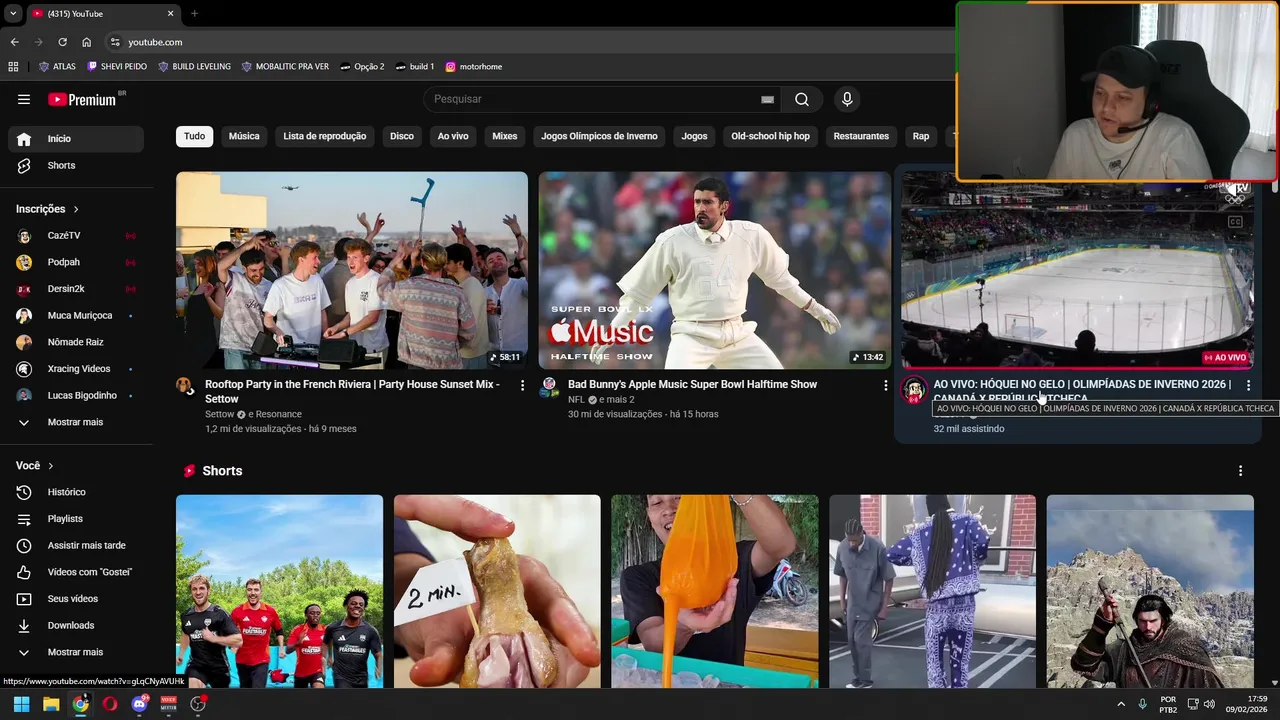The image size is (1280, 720).
Task: Open Histórico in the sidebar
Action: coord(76,492)
